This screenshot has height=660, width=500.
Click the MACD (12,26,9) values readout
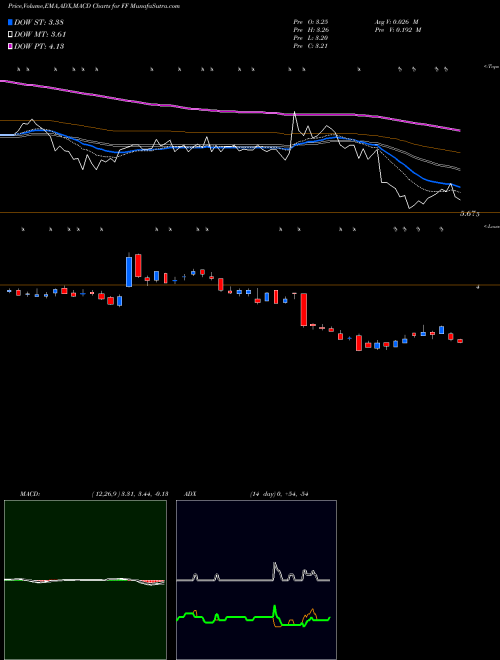(x=130, y=494)
